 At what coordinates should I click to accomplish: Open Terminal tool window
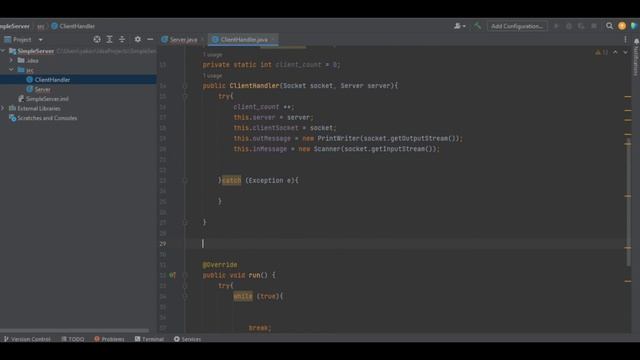click(x=149, y=339)
